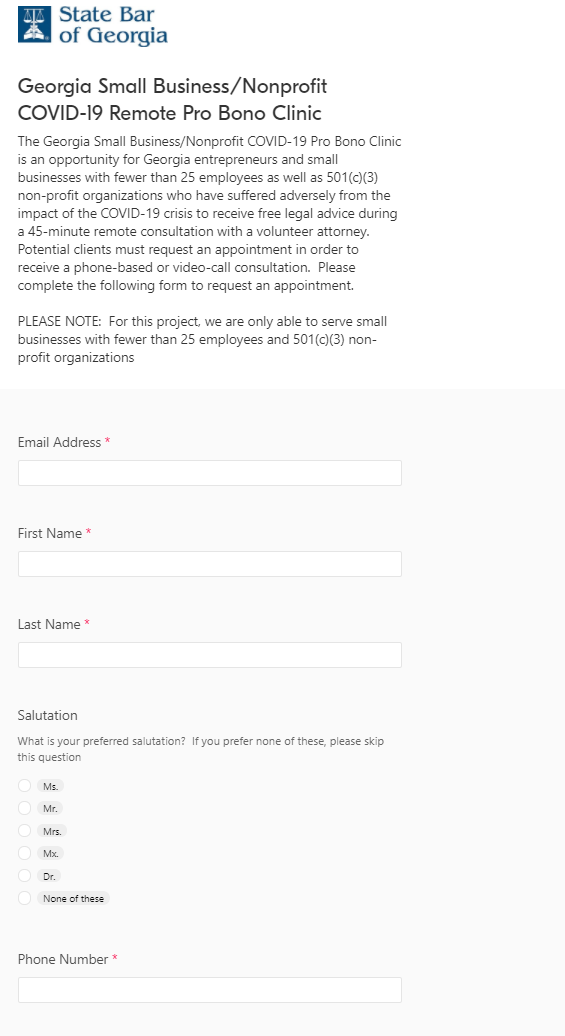Select the Mrs. radio button
This screenshot has height=1036, width=565.
pos(24,831)
